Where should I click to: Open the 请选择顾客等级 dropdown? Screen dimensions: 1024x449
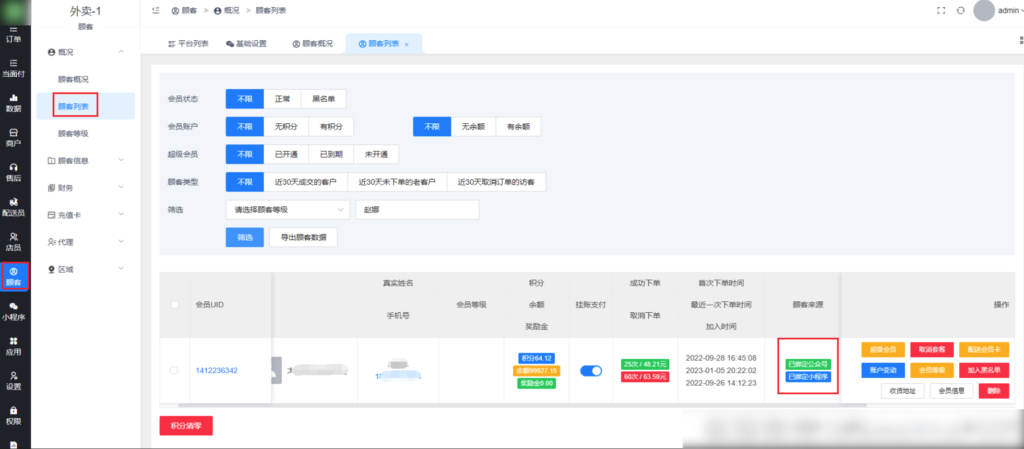288,209
